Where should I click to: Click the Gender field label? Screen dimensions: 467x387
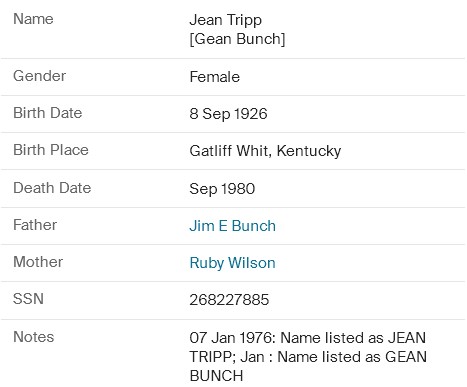pos(39,76)
